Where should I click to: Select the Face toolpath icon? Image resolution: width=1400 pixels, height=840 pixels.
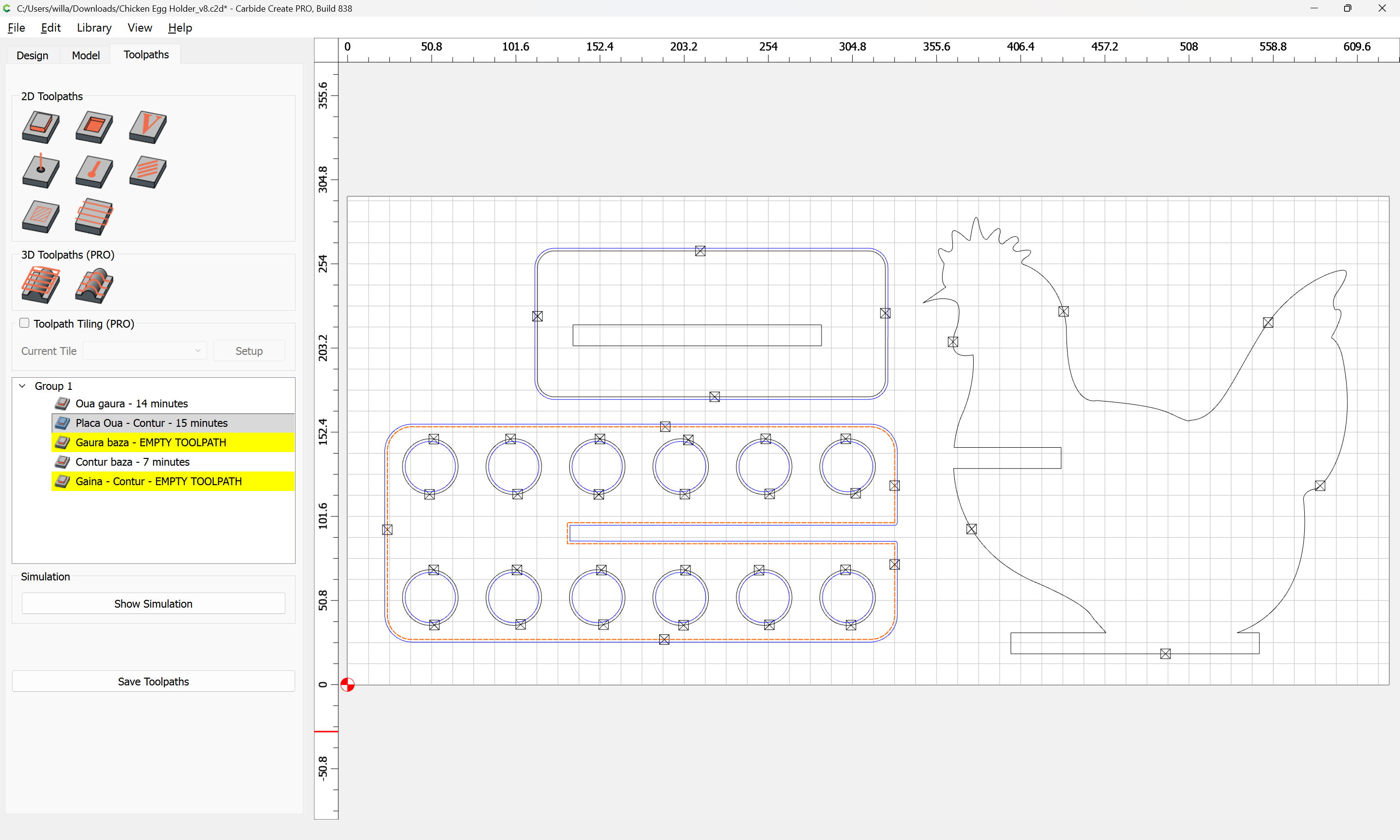pyautogui.click(x=94, y=216)
